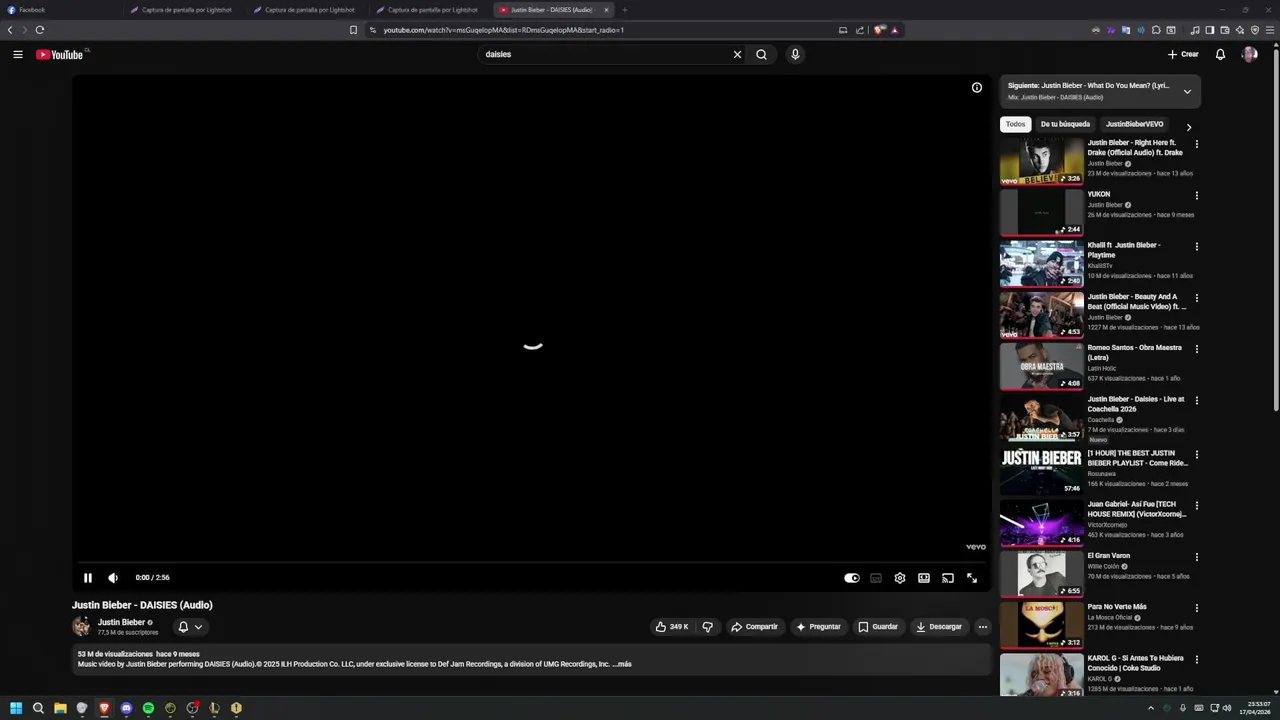Select the De tu búsqueda chip
Viewport: 1280px width, 720px height.
tap(1065, 124)
